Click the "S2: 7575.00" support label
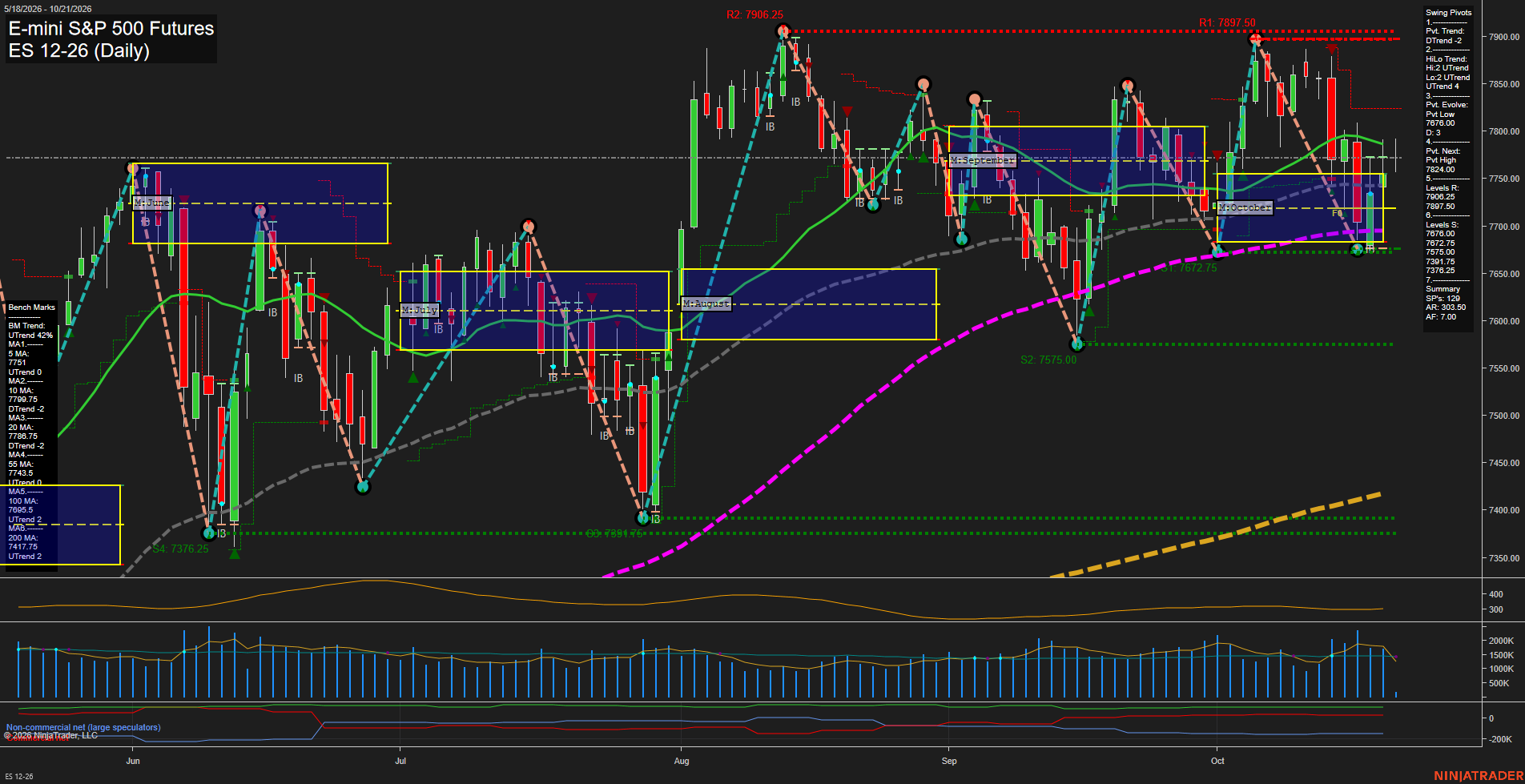1525x784 pixels. [x=1048, y=360]
